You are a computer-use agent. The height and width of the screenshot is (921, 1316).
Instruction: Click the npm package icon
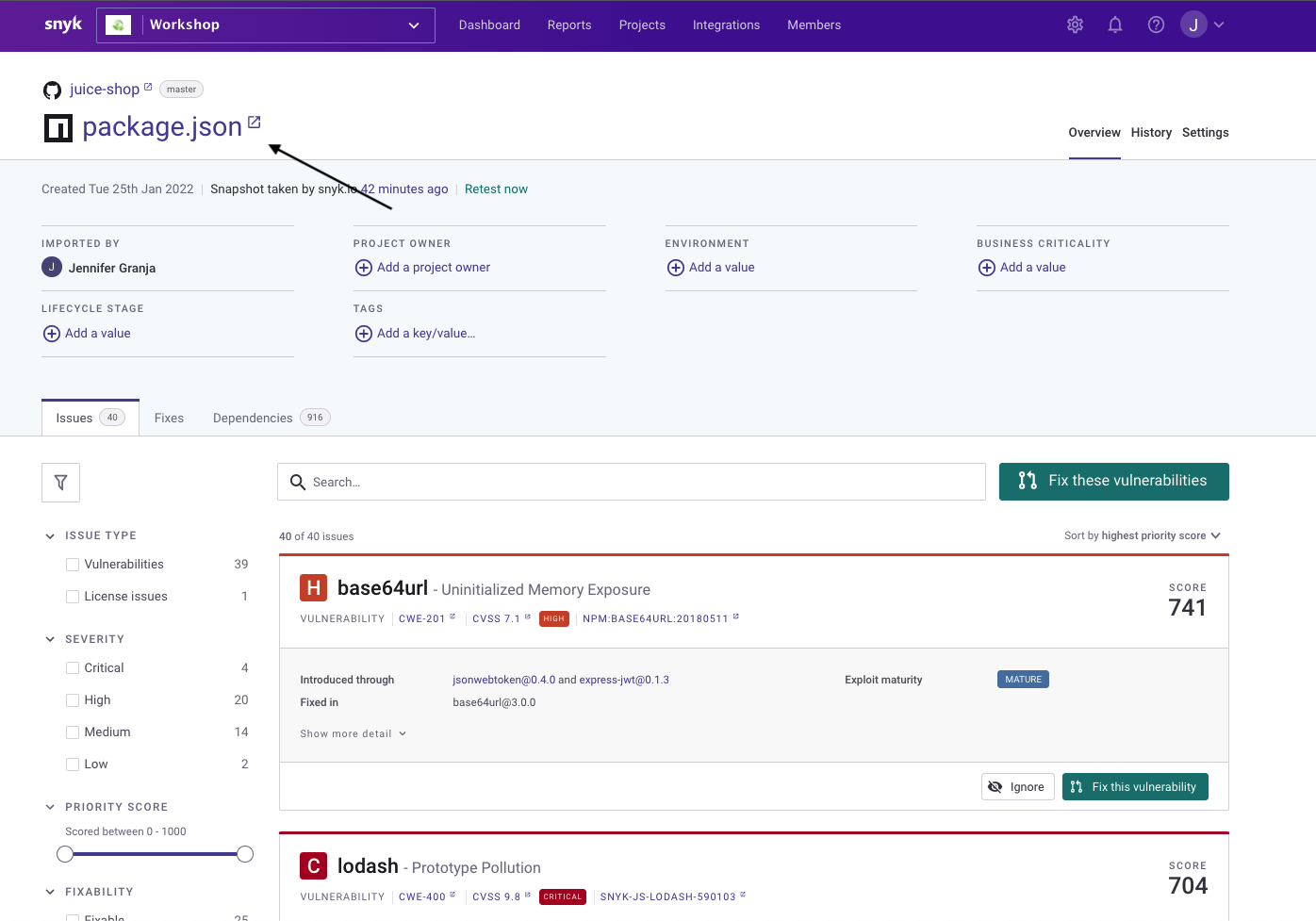(58, 127)
